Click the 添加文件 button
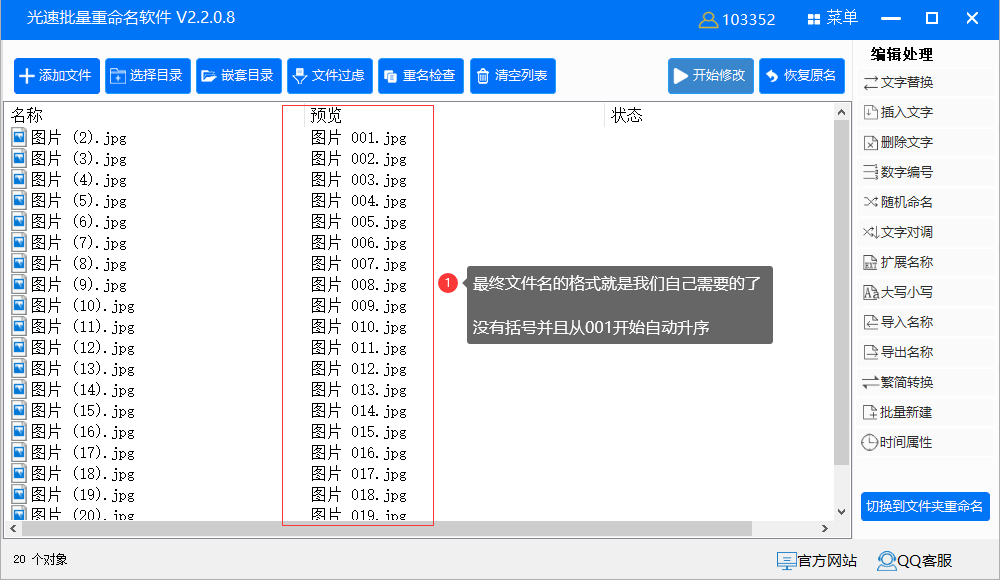The image size is (1000, 580). [57, 76]
